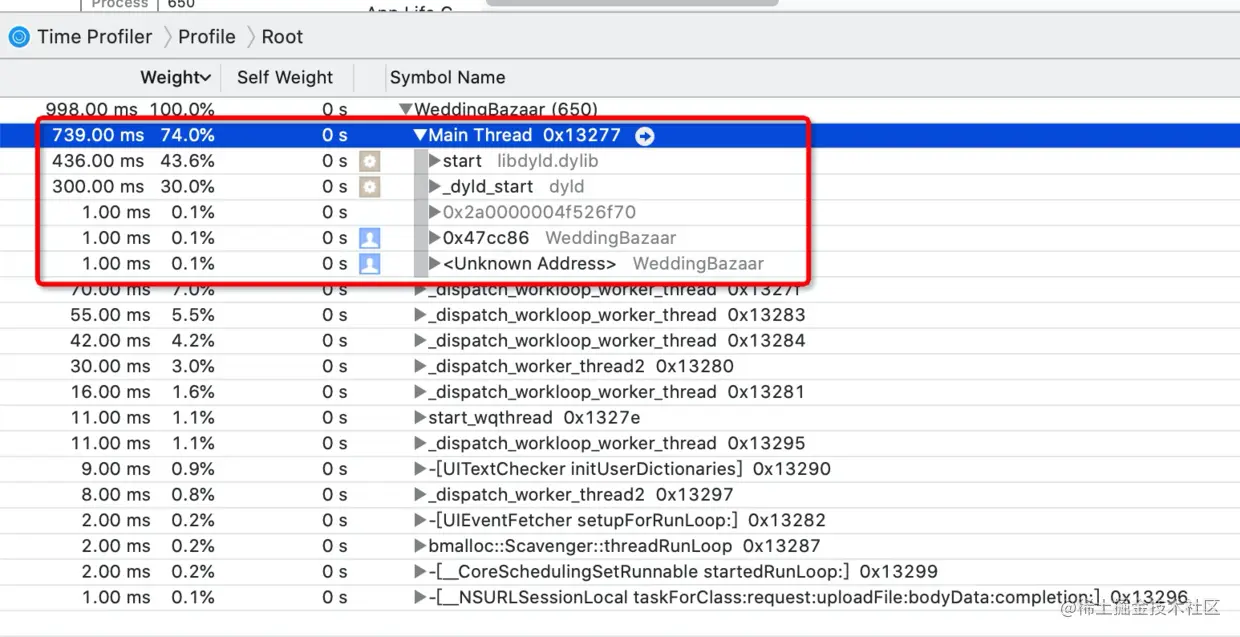1240x637 pixels.
Task: Click the dyld library label beside _dyld_start
Action: click(566, 187)
